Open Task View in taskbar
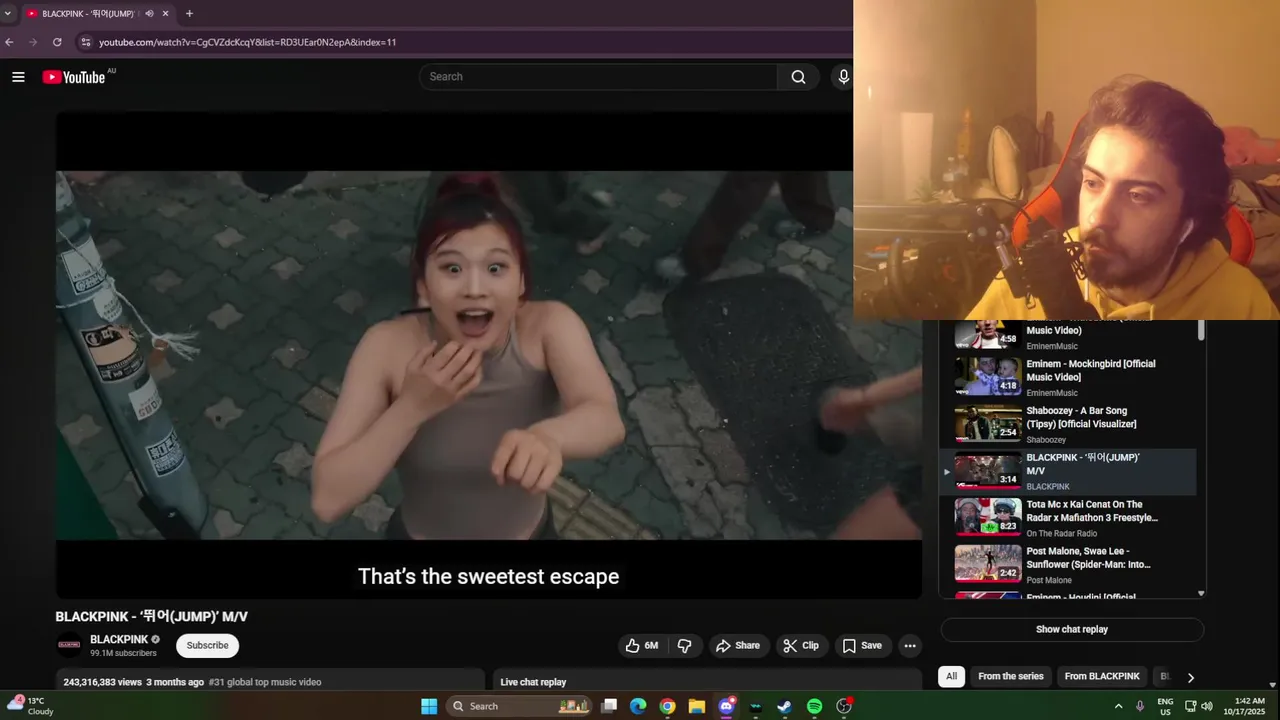This screenshot has height=720, width=1280. (609, 706)
